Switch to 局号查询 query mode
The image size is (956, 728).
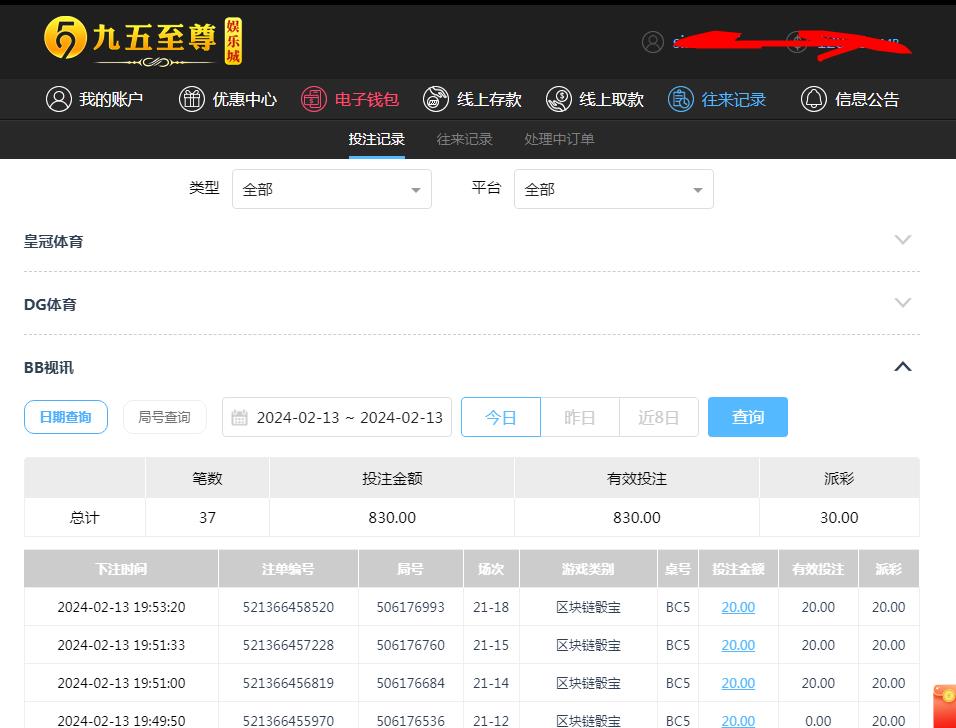(x=164, y=417)
